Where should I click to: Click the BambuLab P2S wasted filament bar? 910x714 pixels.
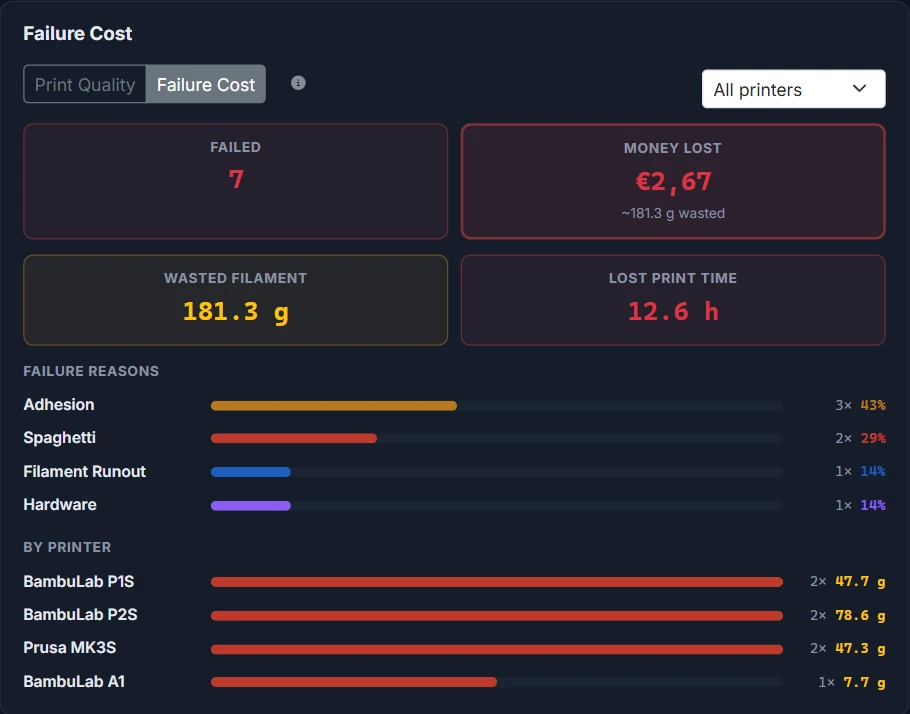click(497, 615)
